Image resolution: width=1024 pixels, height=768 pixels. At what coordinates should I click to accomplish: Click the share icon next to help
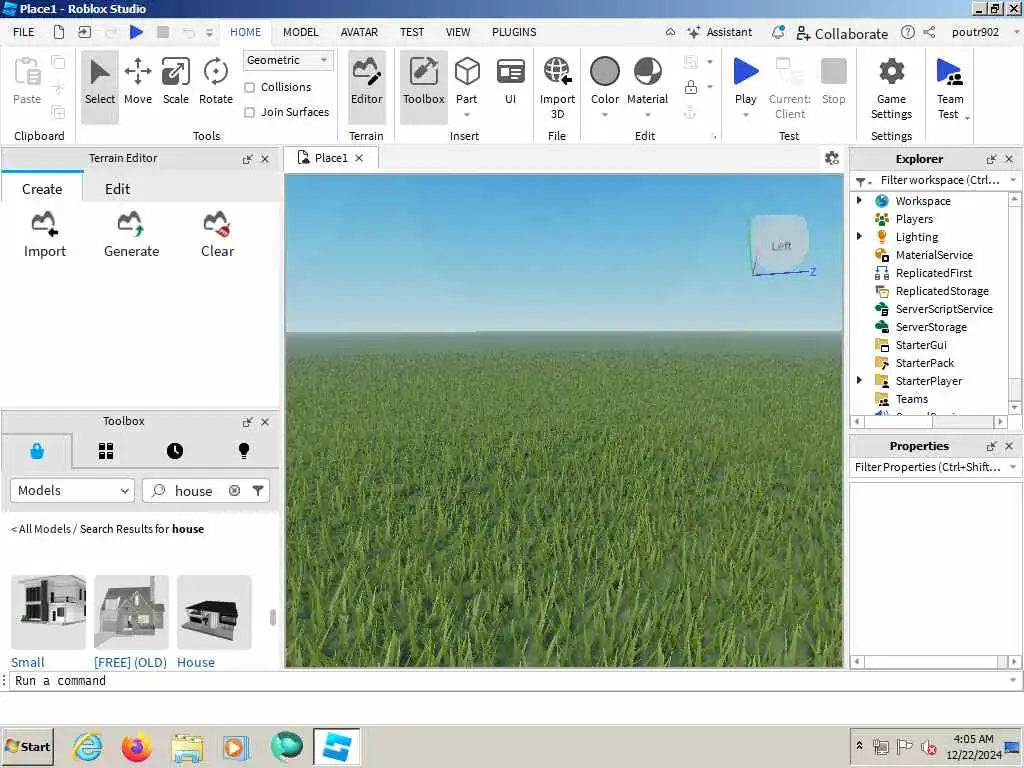(929, 32)
